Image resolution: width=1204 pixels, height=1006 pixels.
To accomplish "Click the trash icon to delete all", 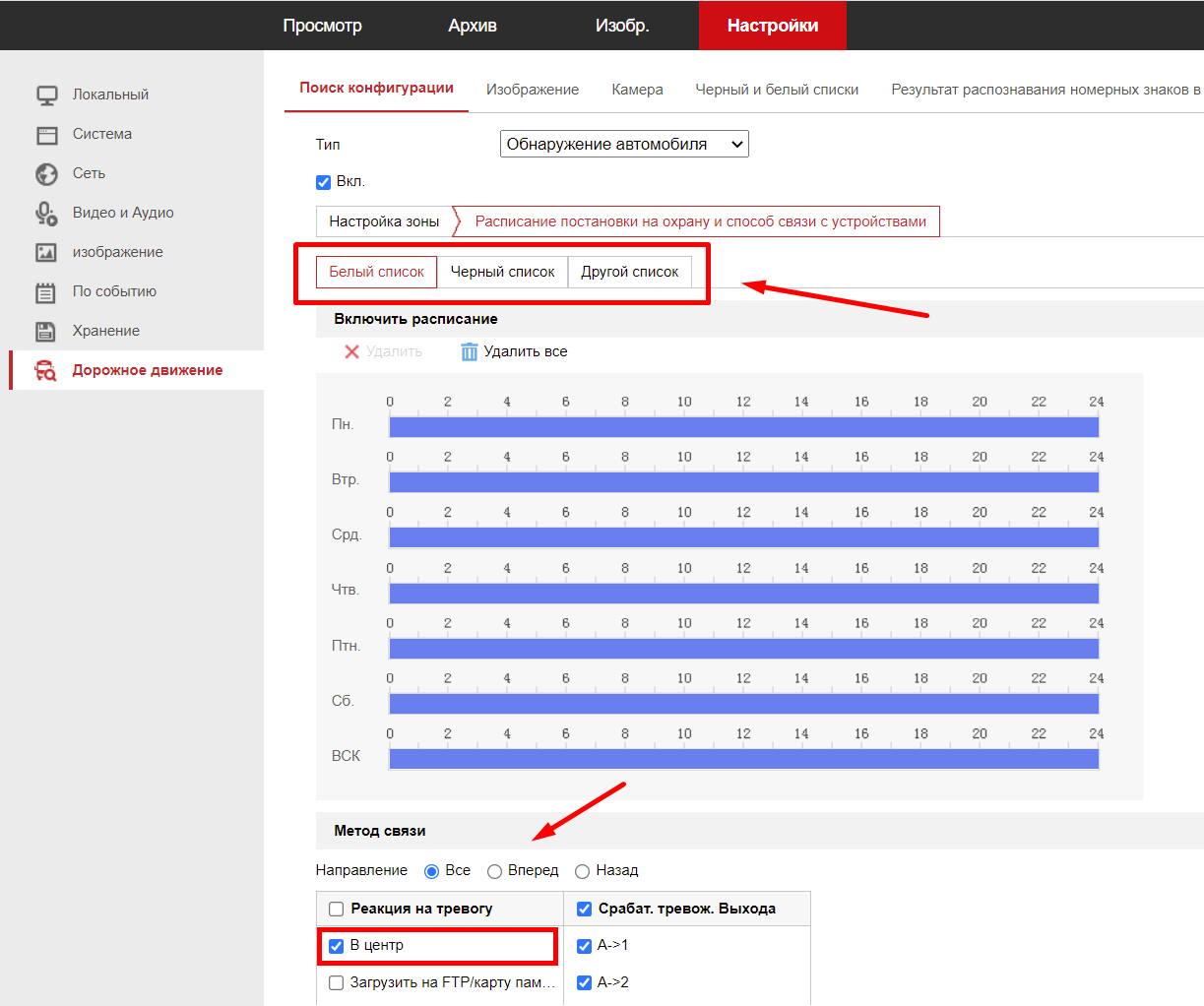I will [x=470, y=351].
